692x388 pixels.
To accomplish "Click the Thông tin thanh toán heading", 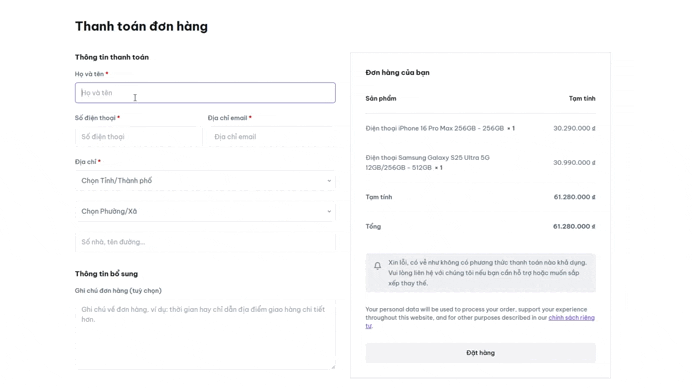I will click(x=112, y=57).
